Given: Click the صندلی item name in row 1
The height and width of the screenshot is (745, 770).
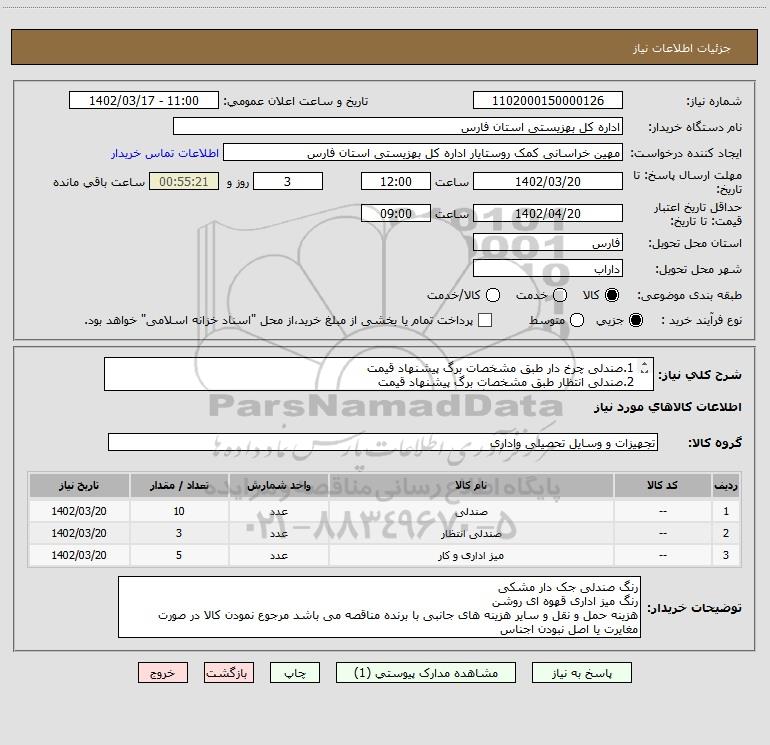Looking at the screenshot, I should point(471,511).
